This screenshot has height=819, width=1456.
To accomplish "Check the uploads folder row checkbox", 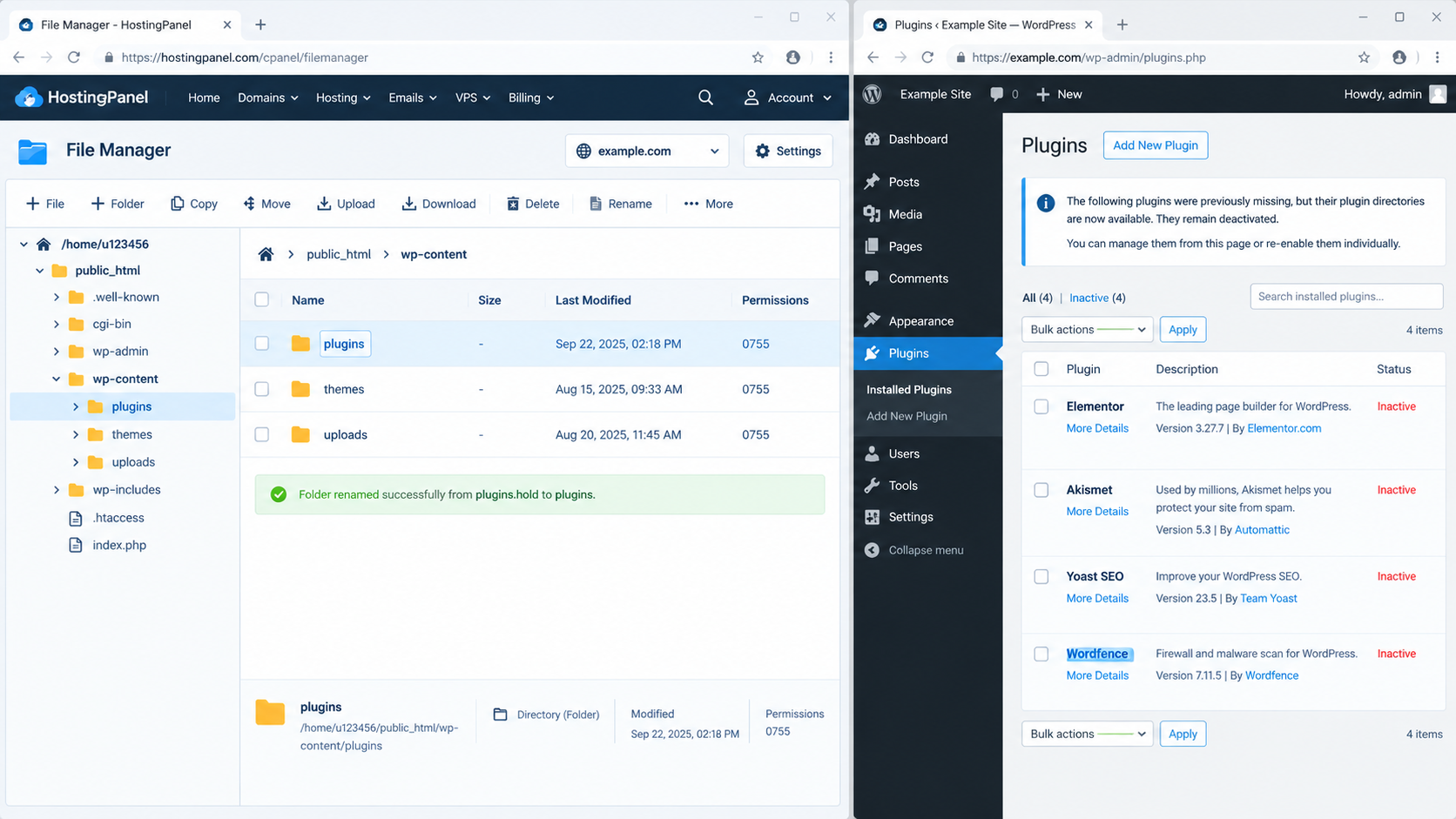I will [261, 434].
